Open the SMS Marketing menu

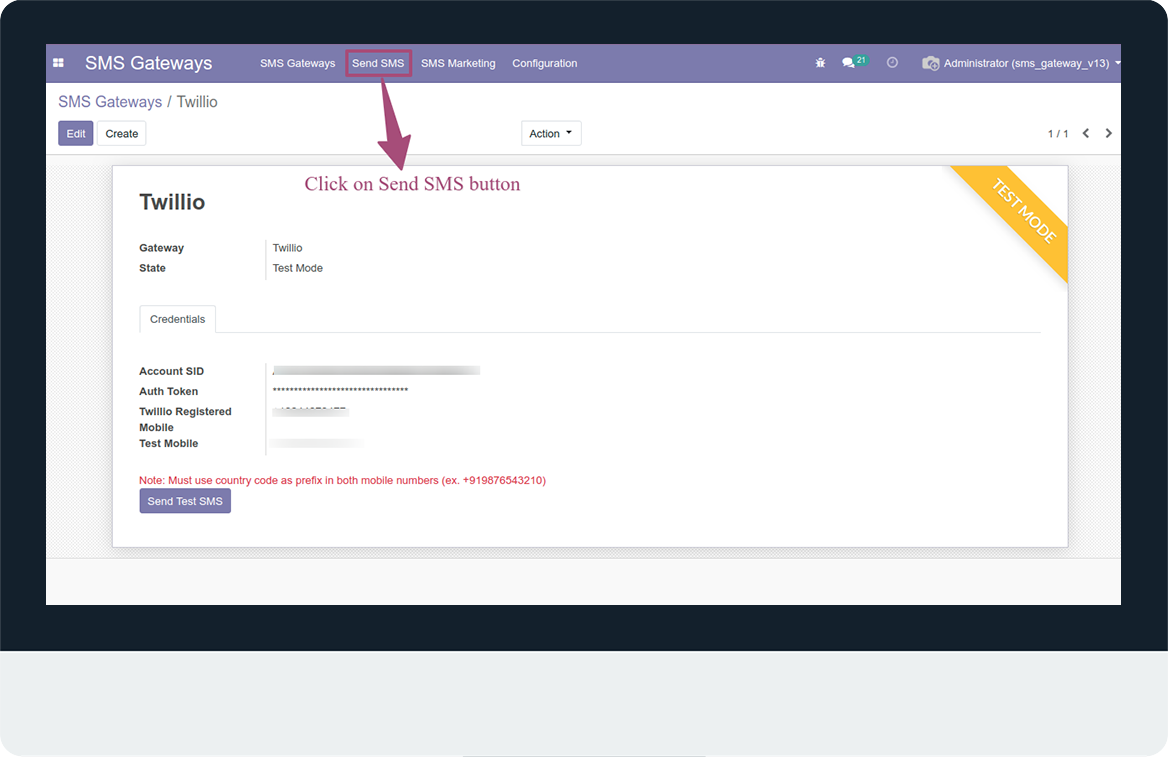pyautogui.click(x=458, y=63)
